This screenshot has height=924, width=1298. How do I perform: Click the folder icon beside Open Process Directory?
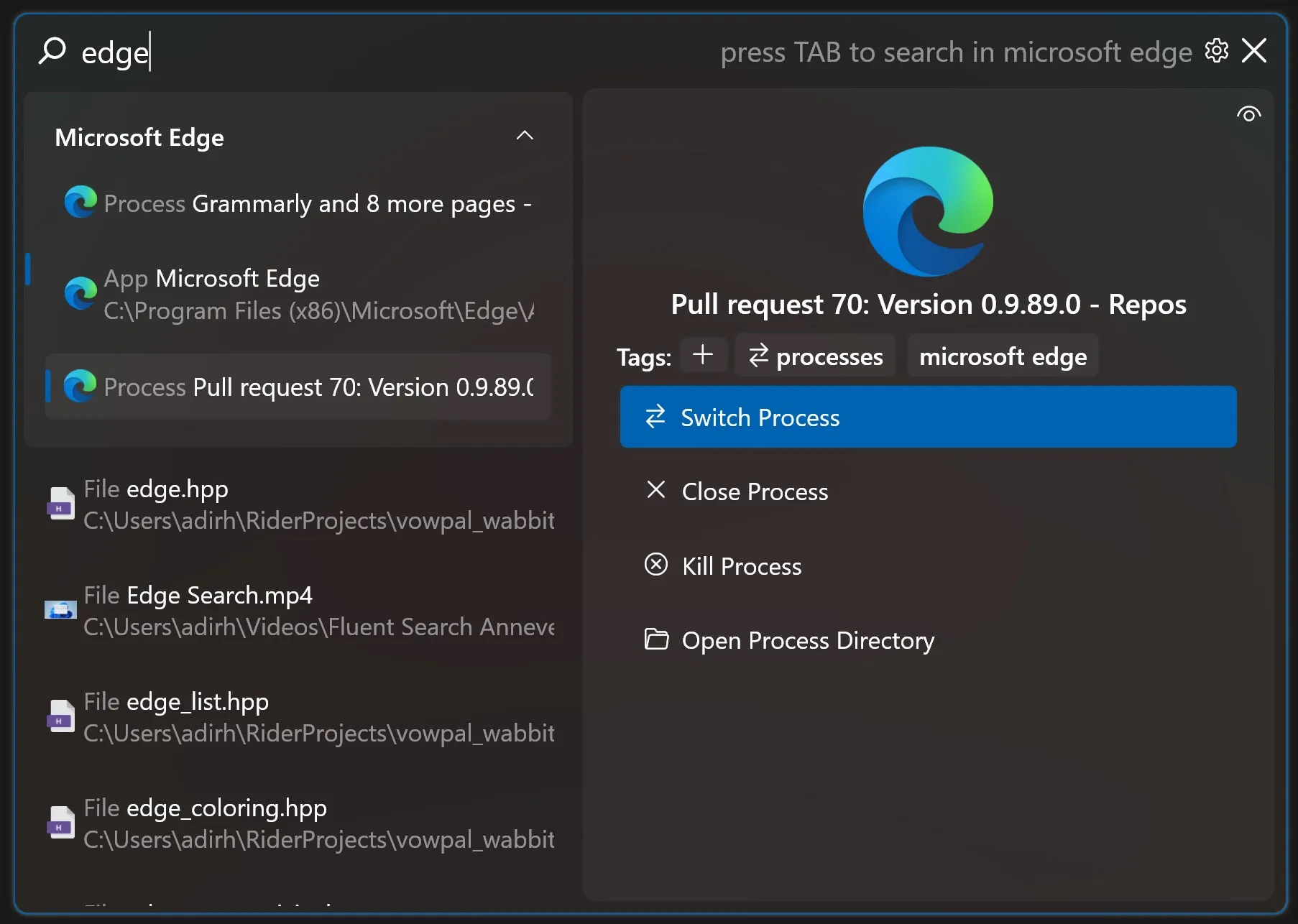pos(655,640)
